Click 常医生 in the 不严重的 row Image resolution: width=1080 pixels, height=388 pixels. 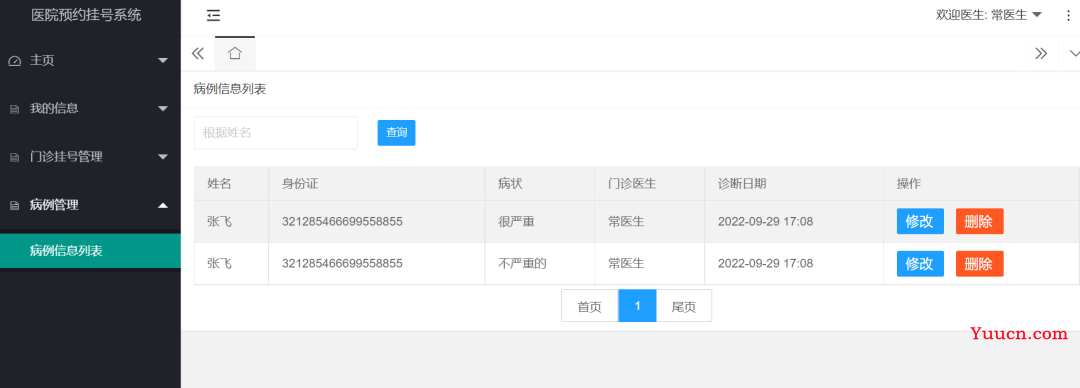(x=625, y=263)
